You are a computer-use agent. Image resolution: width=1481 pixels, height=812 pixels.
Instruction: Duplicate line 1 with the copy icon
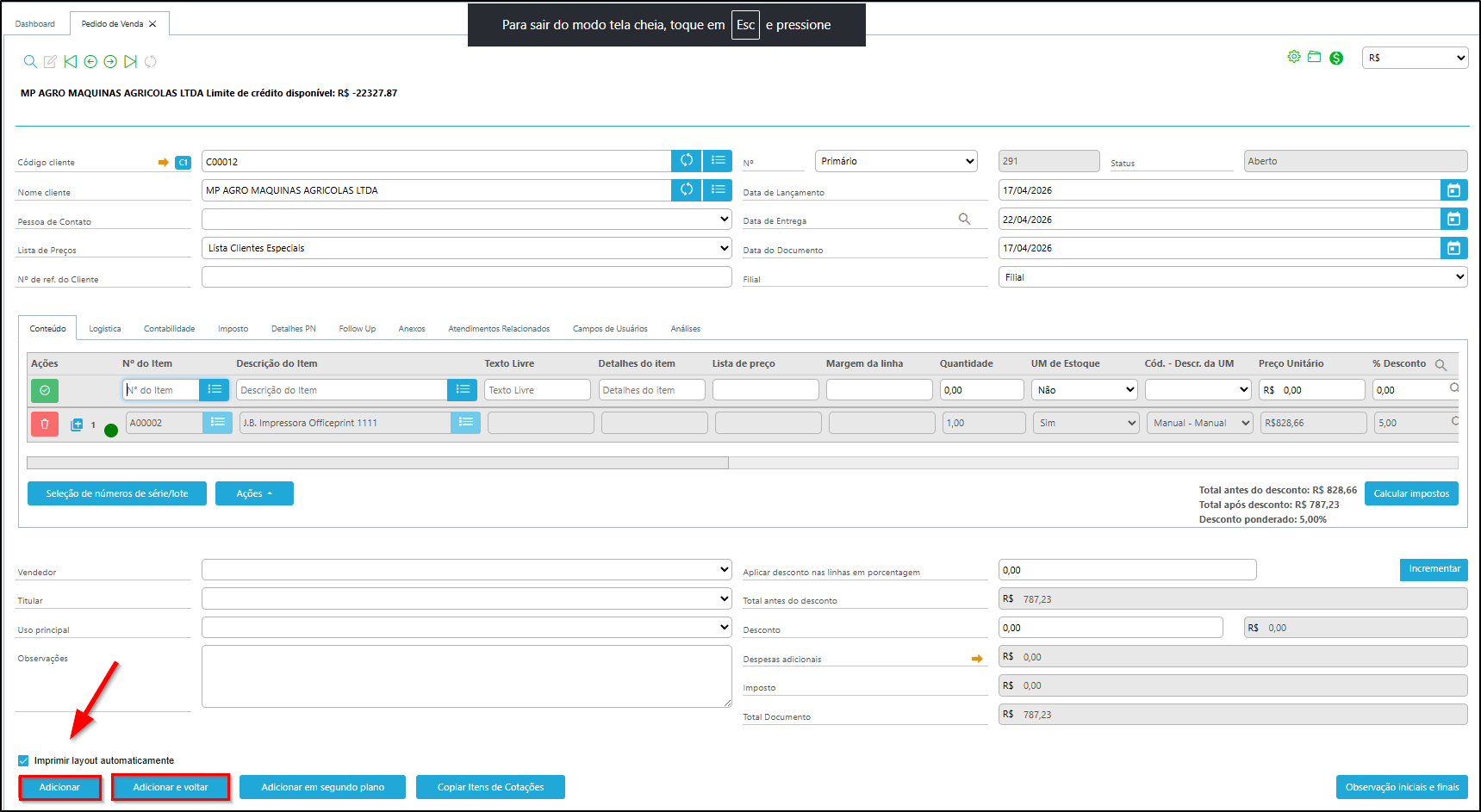click(77, 425)
